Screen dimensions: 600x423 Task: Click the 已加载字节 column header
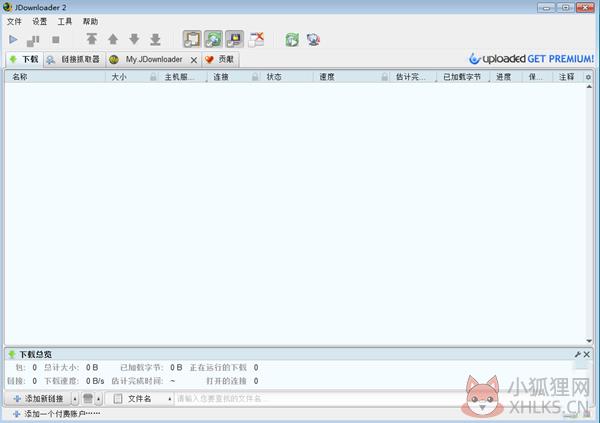point(462,77)
